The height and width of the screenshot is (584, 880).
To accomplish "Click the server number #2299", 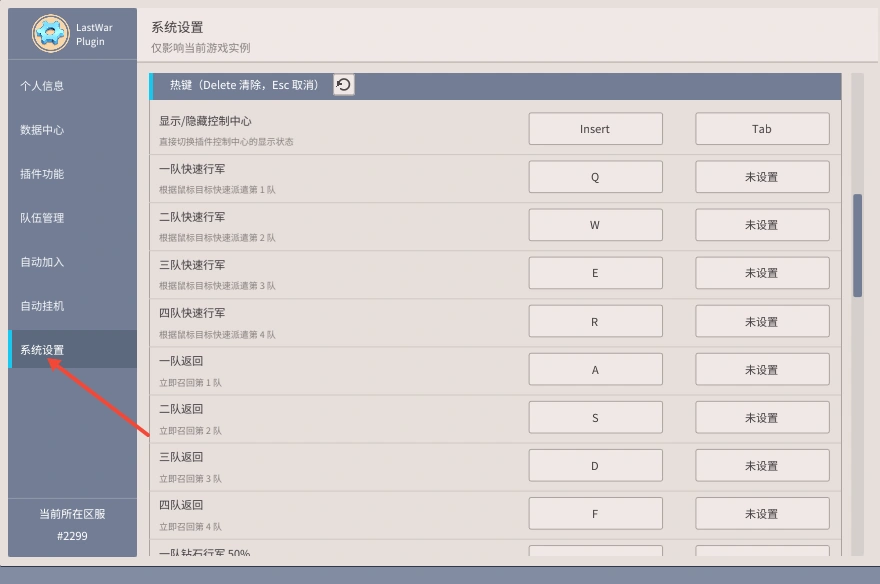I will (x=72, y=536).
